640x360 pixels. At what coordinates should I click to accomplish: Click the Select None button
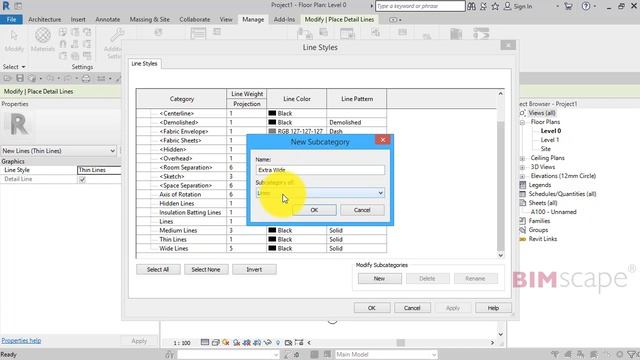[206, 269]
